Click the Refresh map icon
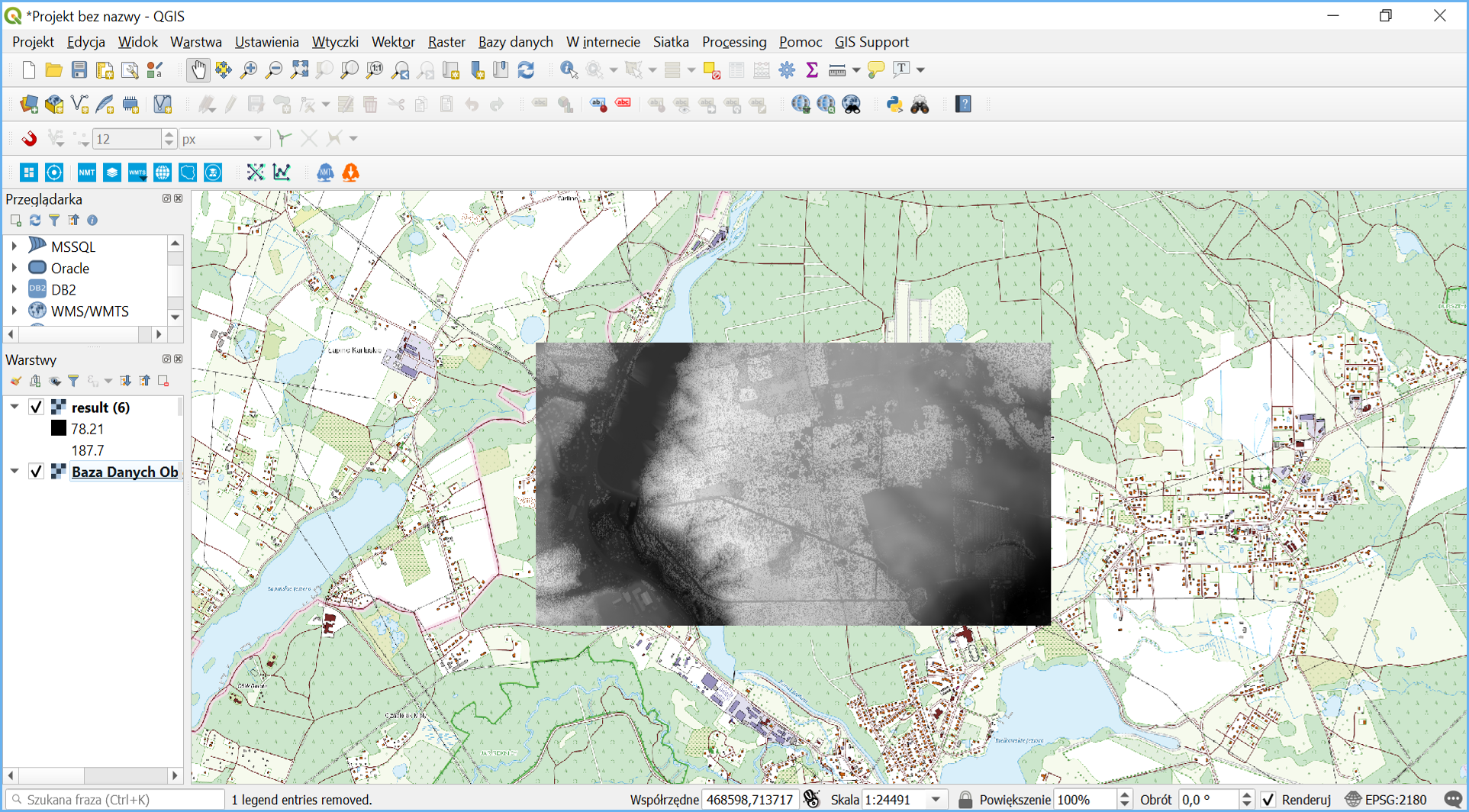Viewport: 1469px width, 812px height. click(x=526, y=70)
